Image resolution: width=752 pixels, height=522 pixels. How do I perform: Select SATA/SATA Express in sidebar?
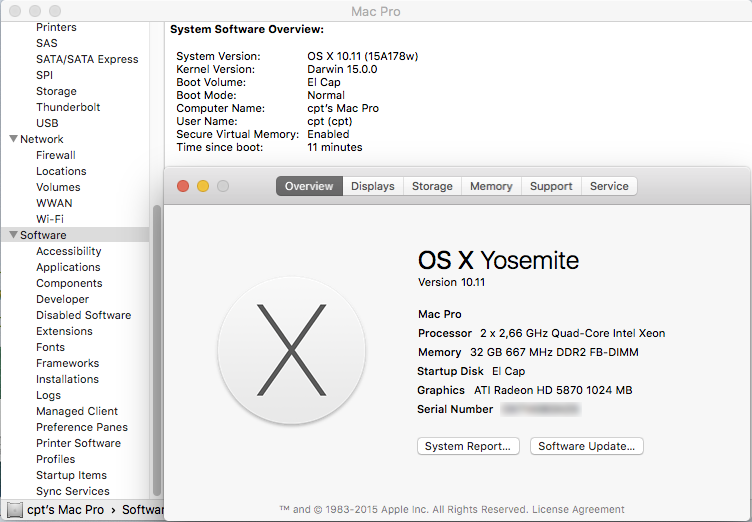87,59
